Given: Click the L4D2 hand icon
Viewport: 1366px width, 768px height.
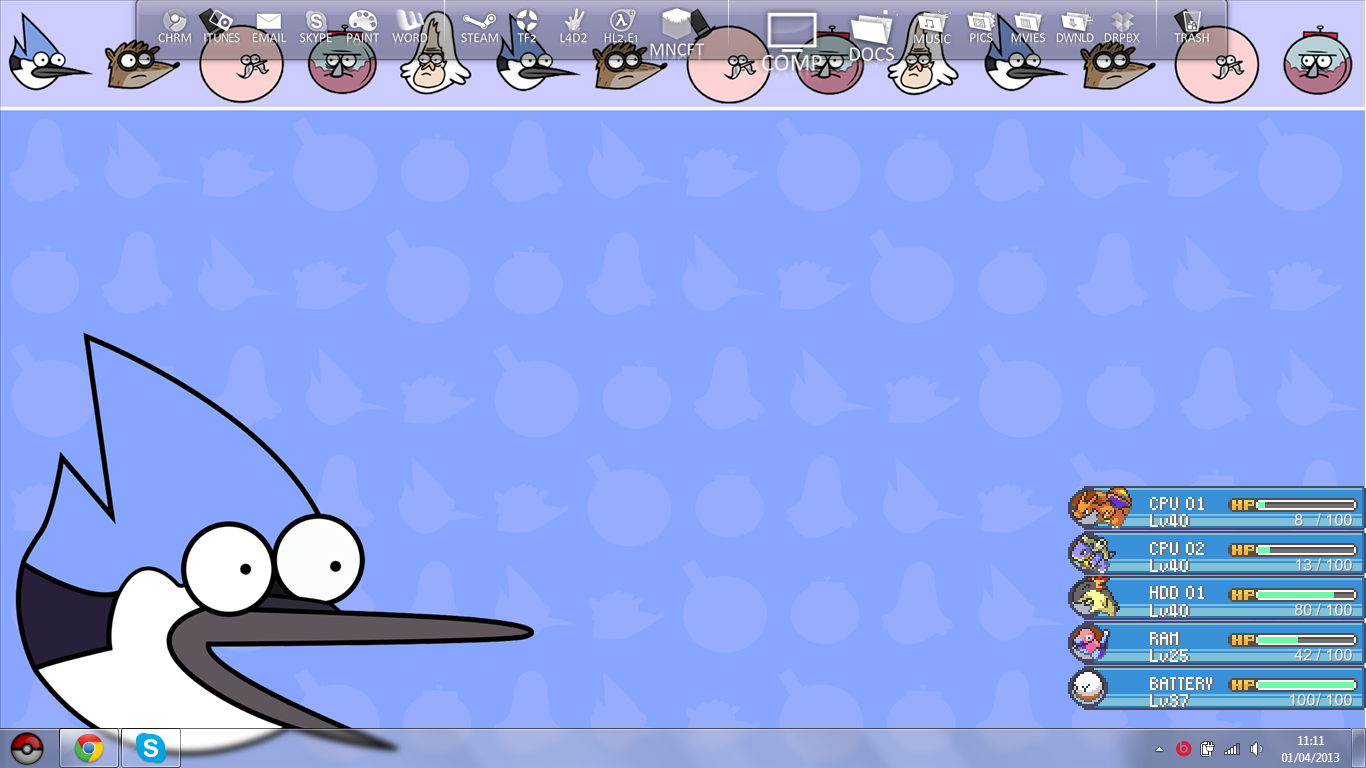Looking at the screenshot, I should [x=573, y=23].
